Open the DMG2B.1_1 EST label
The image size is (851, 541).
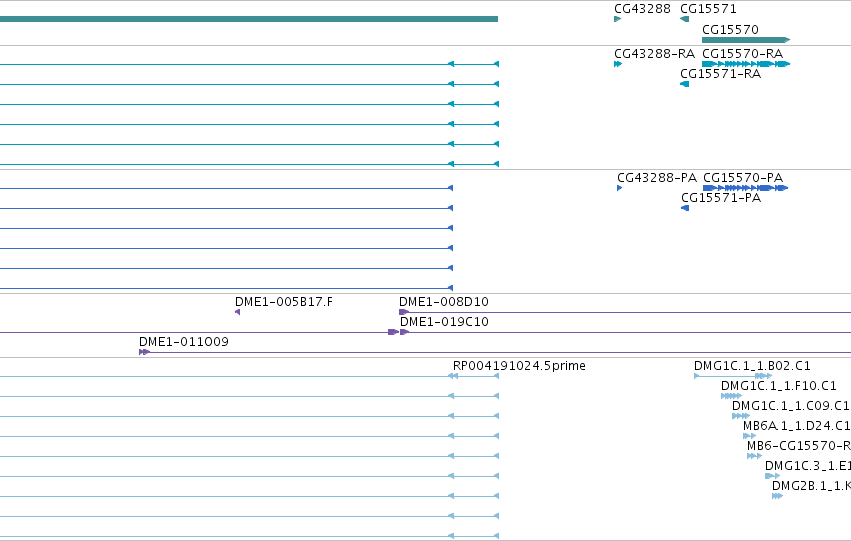pyautogui.click(x=811, y=486)
